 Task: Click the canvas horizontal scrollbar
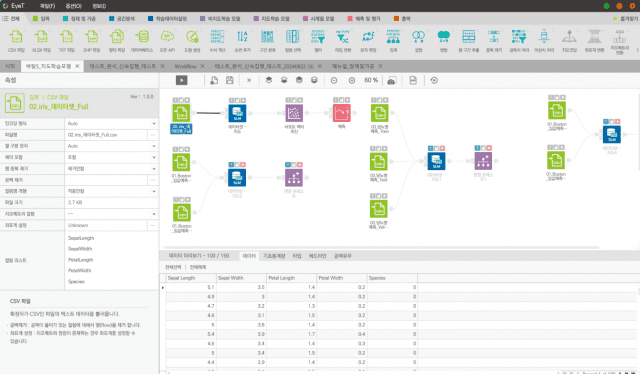(x=381, y=247)
